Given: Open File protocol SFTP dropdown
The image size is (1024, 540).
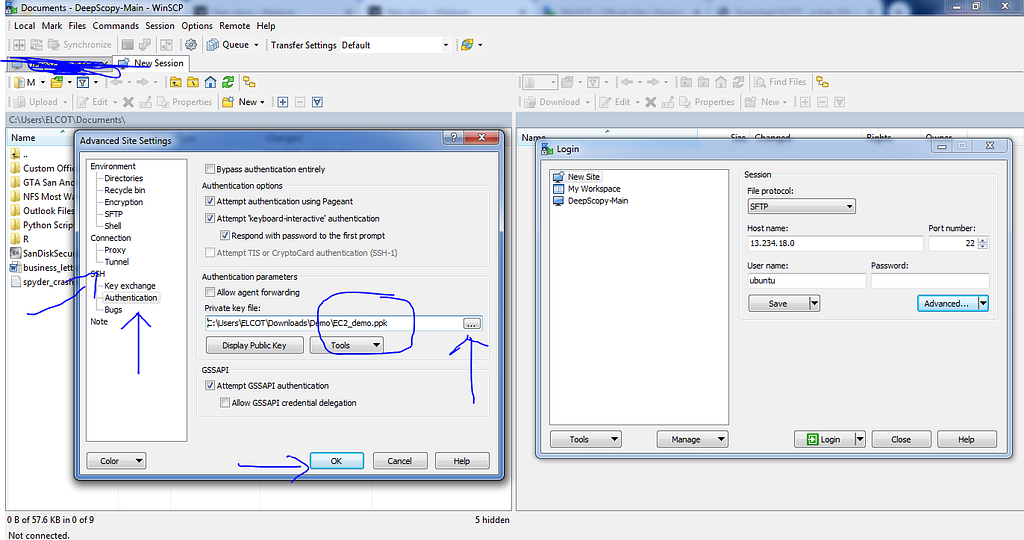Looking at the screenshot, I should [801, 206].
